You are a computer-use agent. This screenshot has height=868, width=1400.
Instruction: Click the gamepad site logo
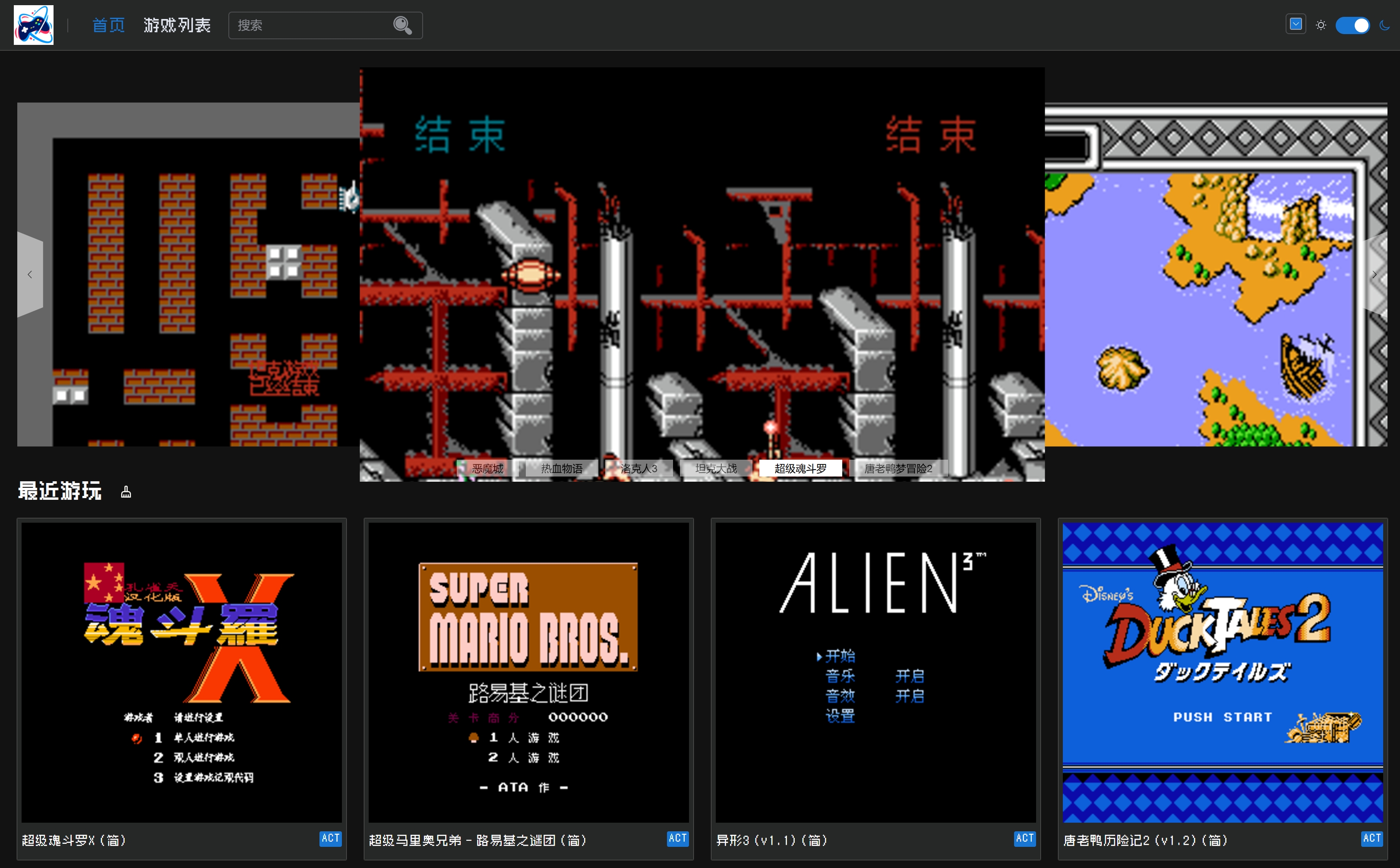point(33,25)
